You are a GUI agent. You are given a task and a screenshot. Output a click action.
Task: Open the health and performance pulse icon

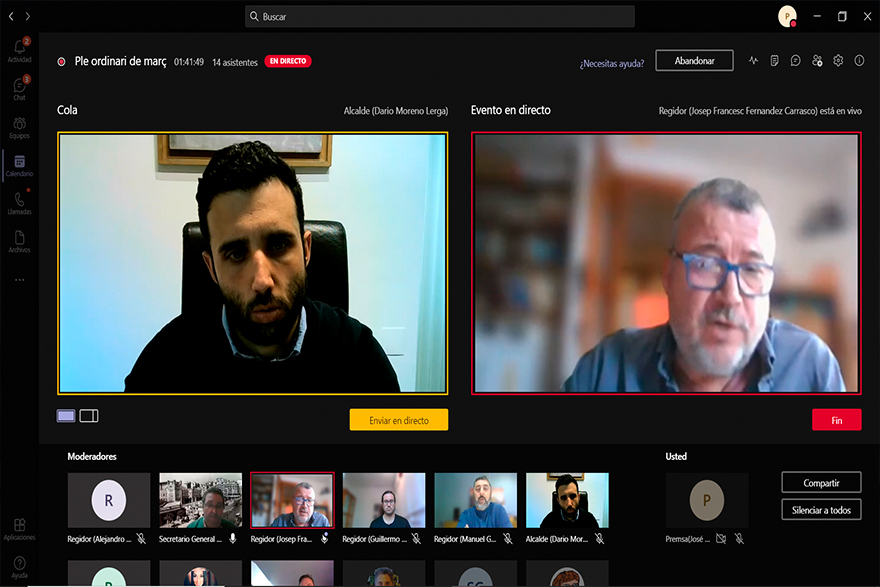coord(753,61)
